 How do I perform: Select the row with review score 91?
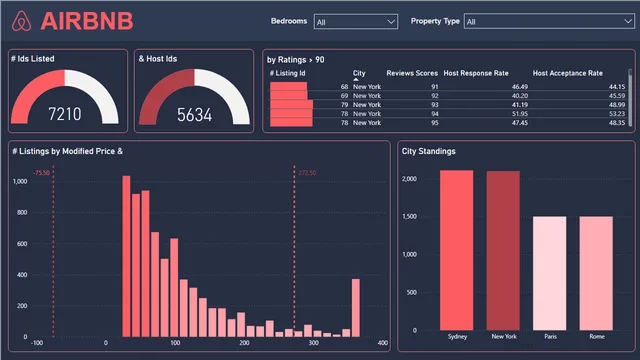[447, 87]
